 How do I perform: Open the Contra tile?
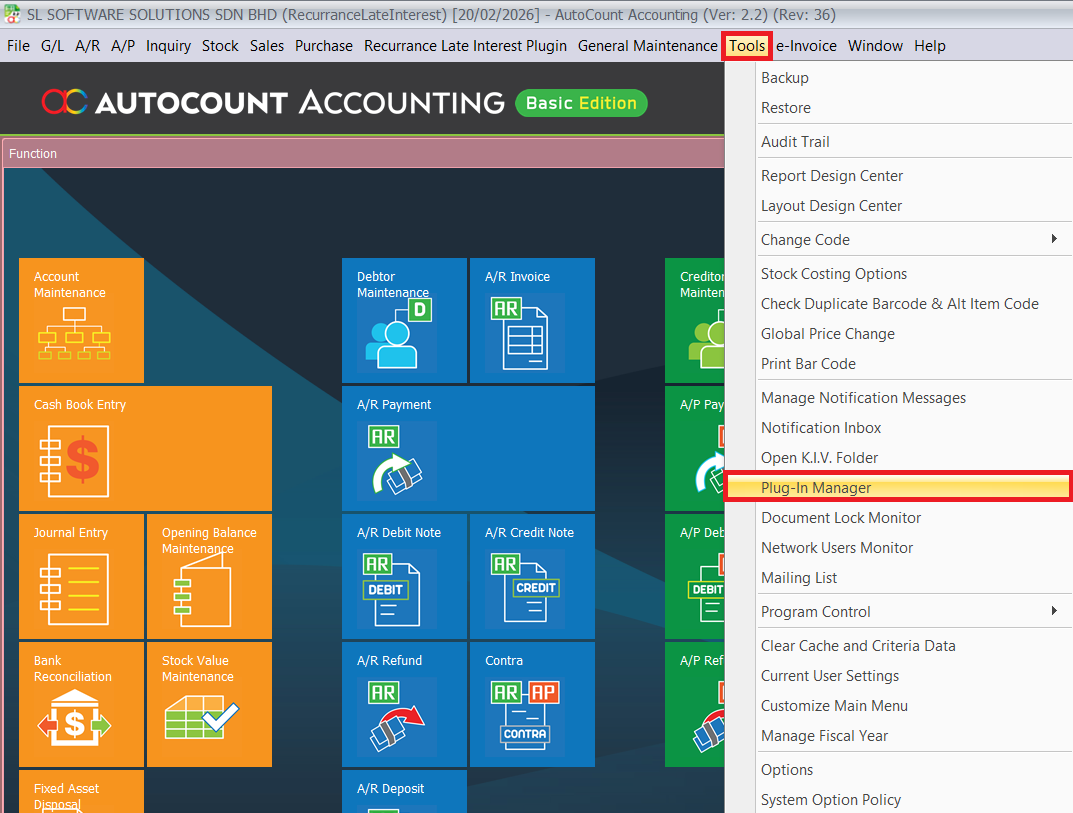(532, 704)
